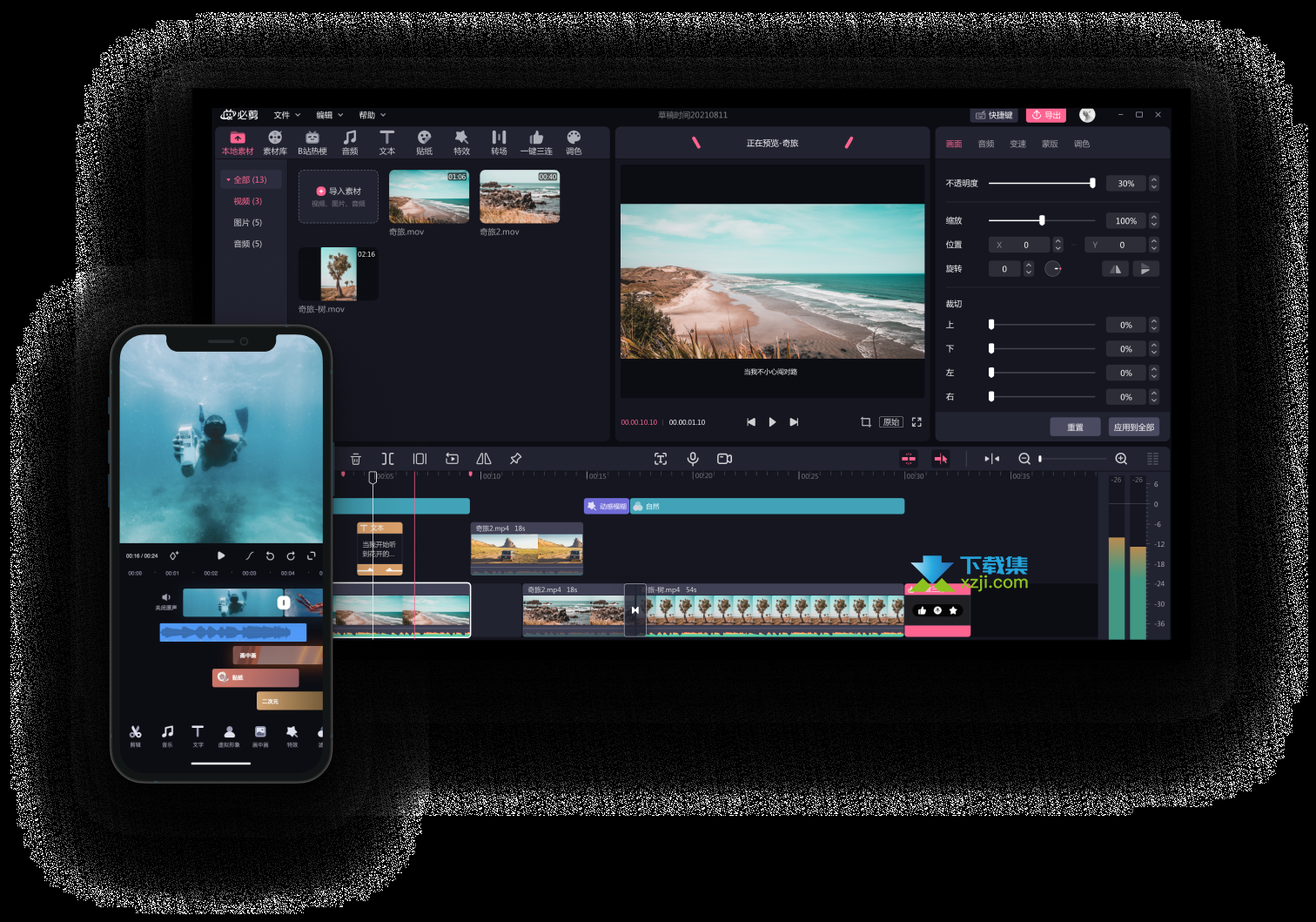Start voice recording with microphone icon
1316x922 pixels.
tap(693, 459)
